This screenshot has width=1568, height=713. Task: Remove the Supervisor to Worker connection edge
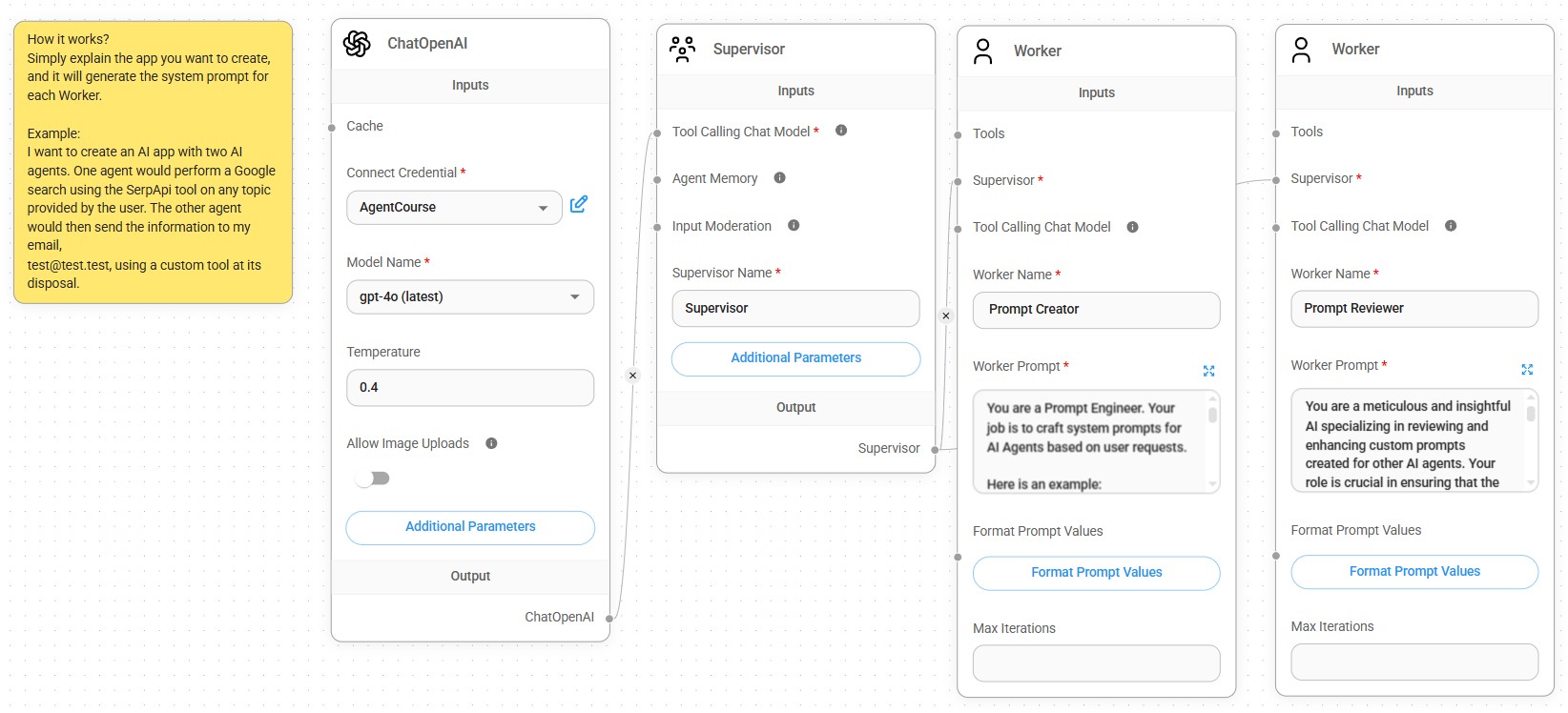pyautogui.click(x=945, y=316)
